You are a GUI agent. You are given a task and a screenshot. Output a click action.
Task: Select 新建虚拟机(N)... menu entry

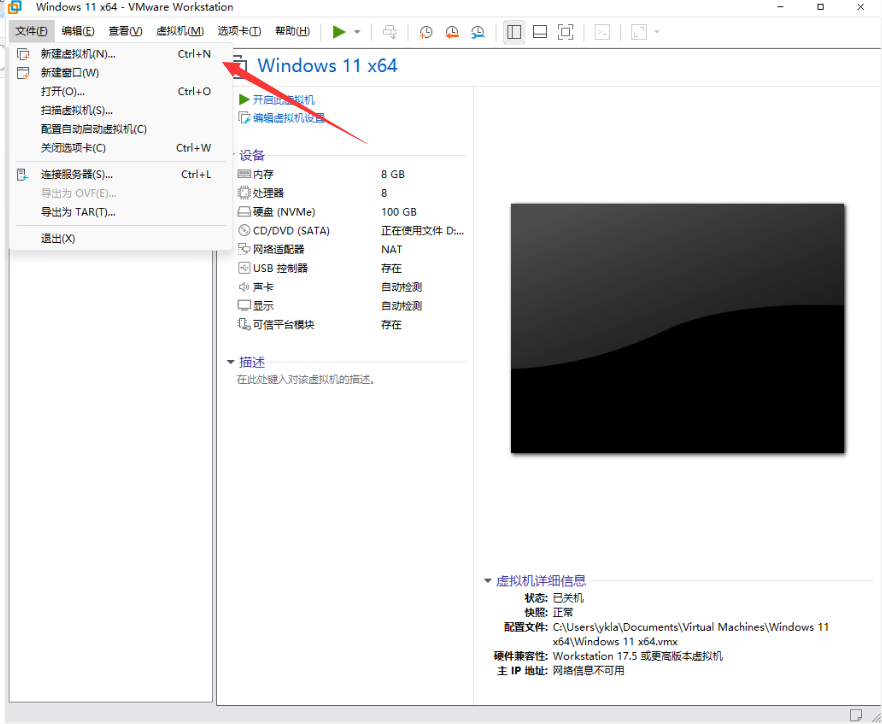120,54
